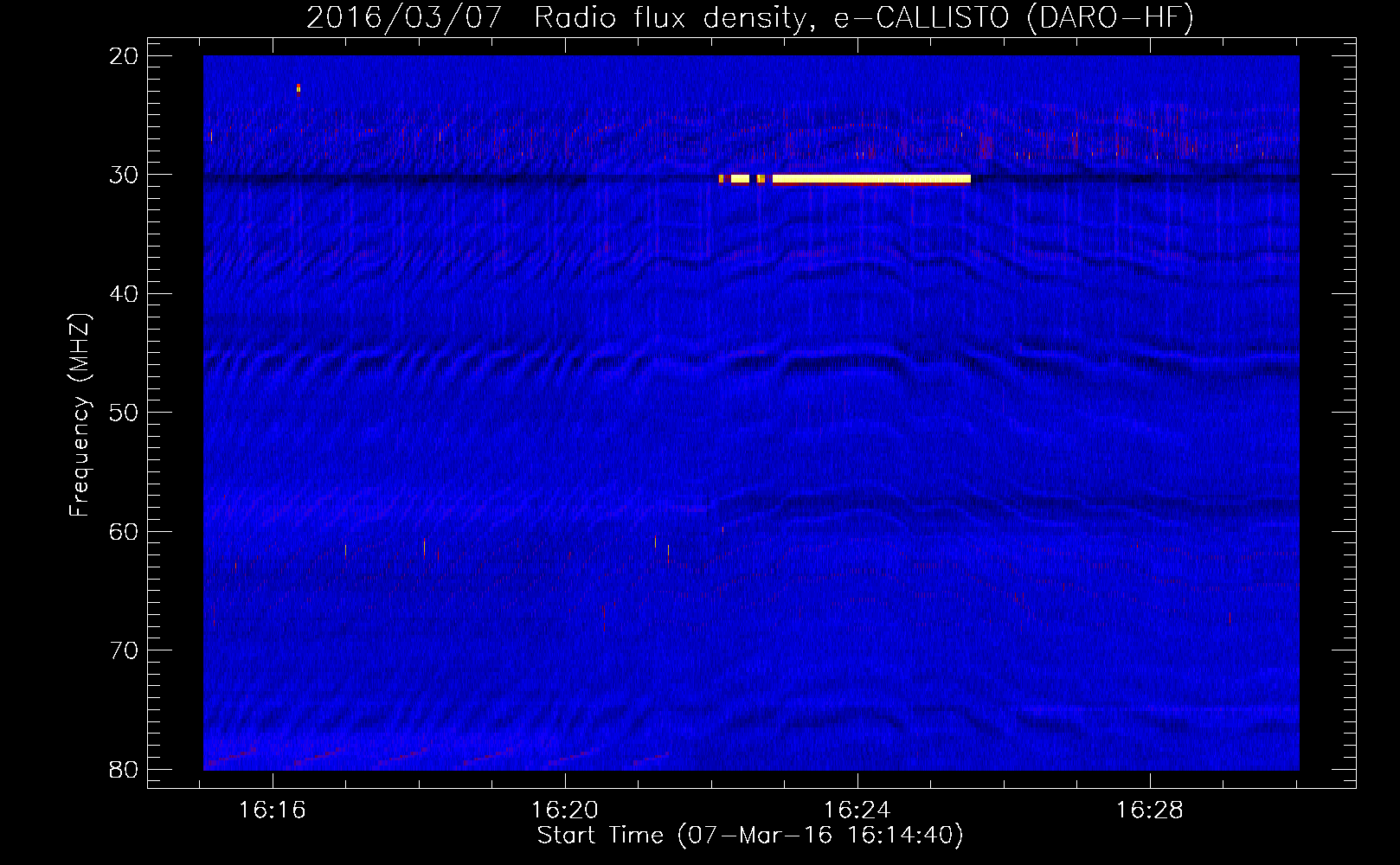
Task: Click the small orange spot near 23 MHz at 16:16
Action: point(299,87)
